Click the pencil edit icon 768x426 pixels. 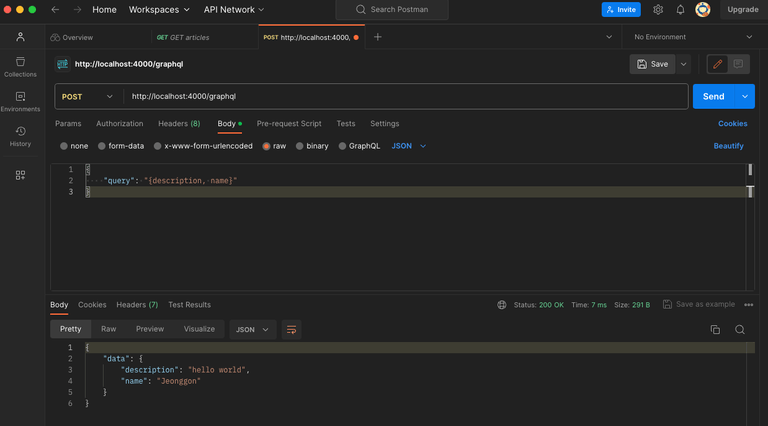pos(718,64)
